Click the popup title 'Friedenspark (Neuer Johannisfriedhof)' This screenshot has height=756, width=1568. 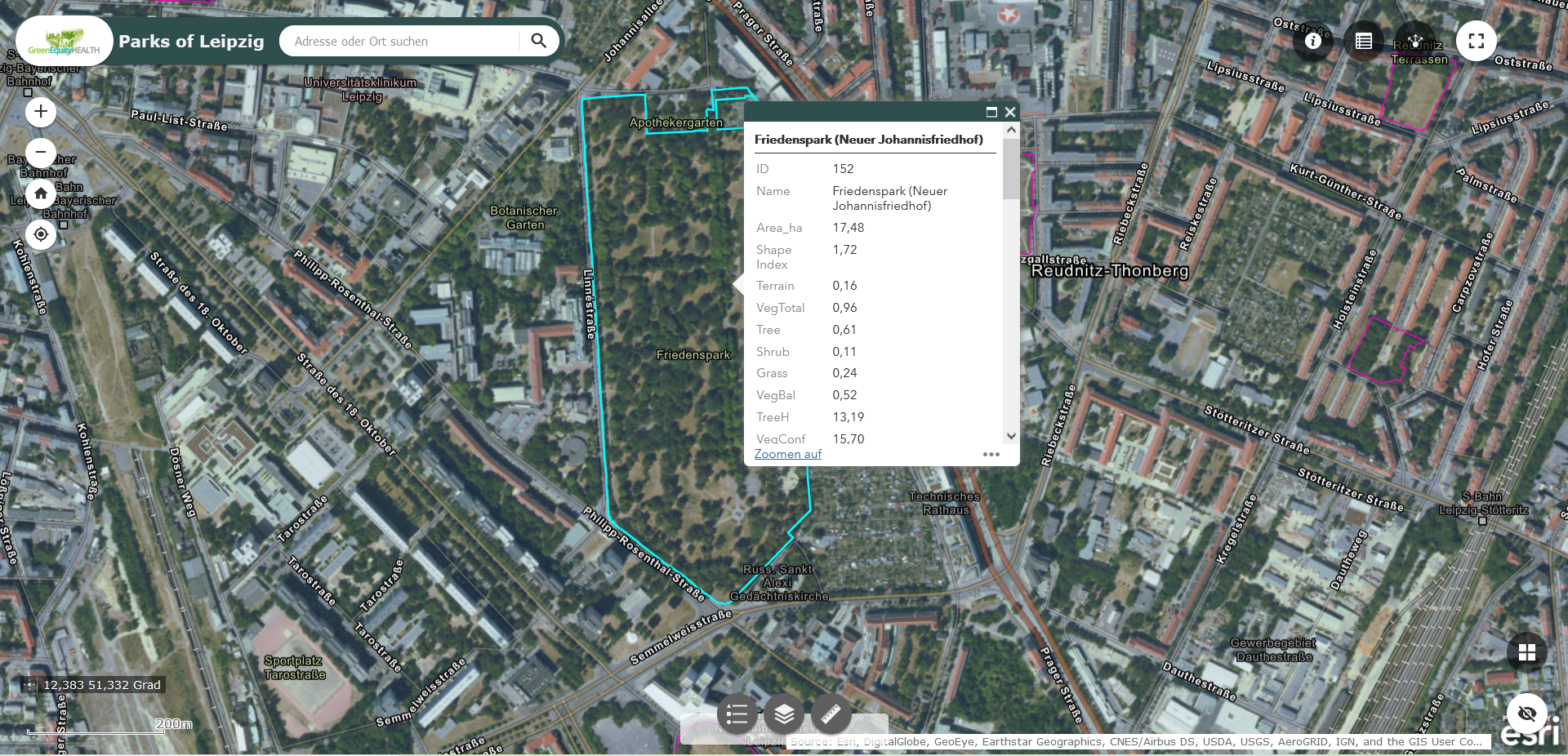pos(869,140)
